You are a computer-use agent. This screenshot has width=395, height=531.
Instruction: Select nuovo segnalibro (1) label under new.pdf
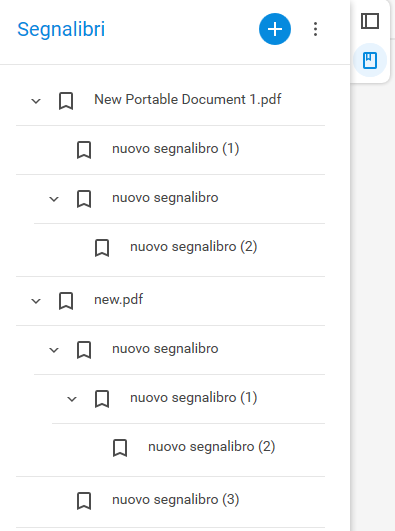193,398
